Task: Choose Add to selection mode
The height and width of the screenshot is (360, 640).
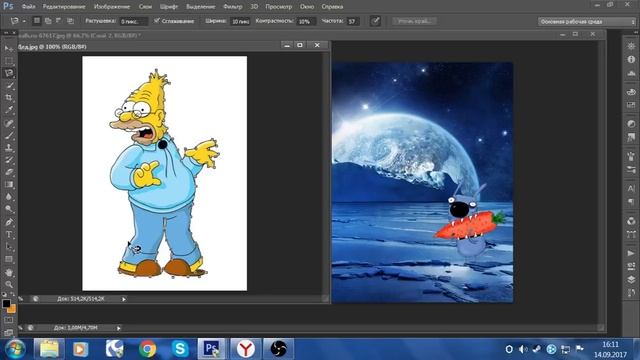Action: [48, 21]
